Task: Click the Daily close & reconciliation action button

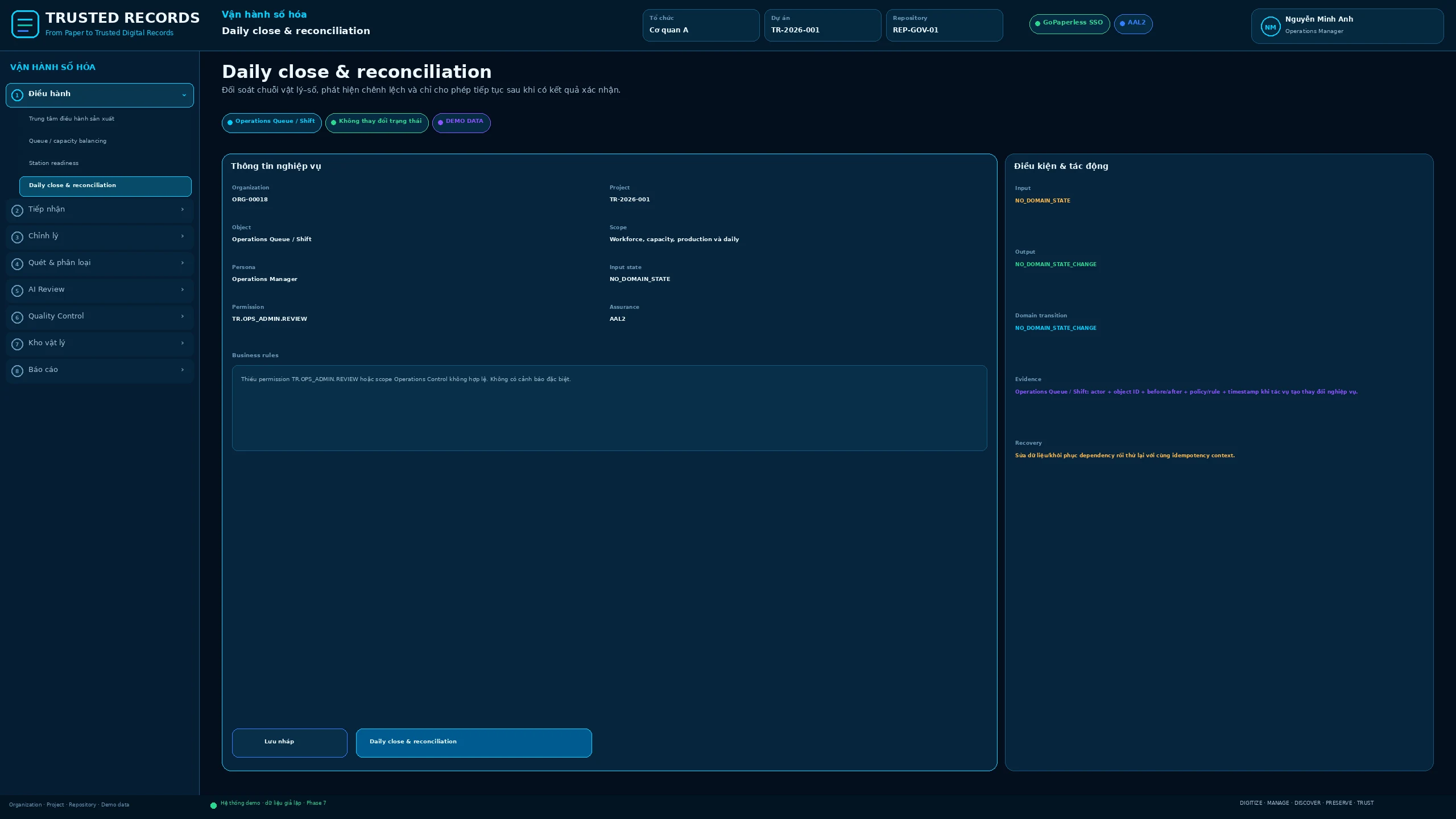Action: (474, 743)
